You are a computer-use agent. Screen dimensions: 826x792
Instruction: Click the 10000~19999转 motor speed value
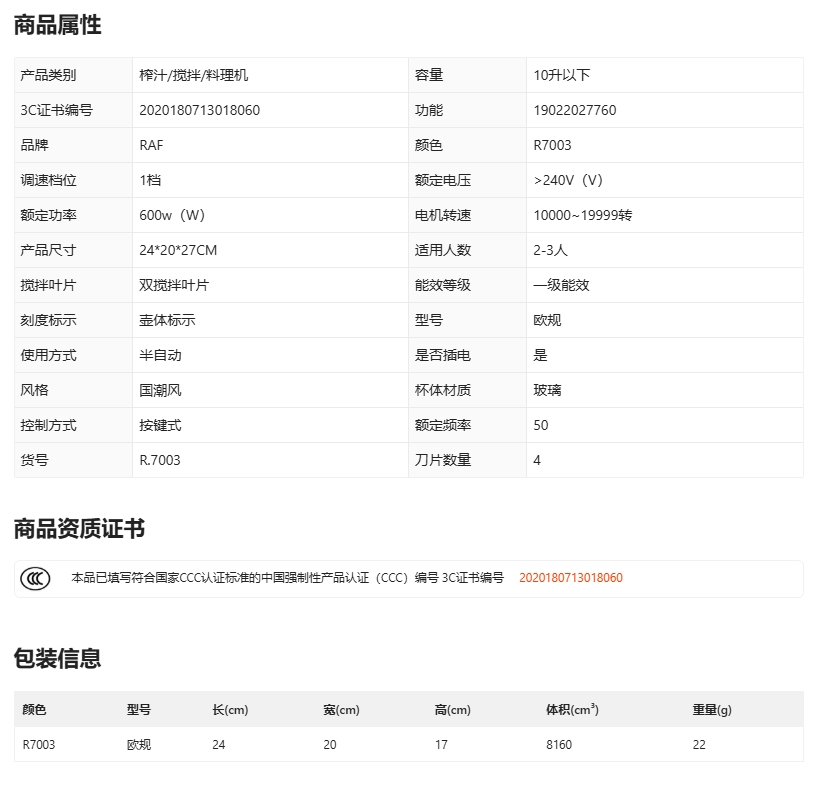pos(583,215)
